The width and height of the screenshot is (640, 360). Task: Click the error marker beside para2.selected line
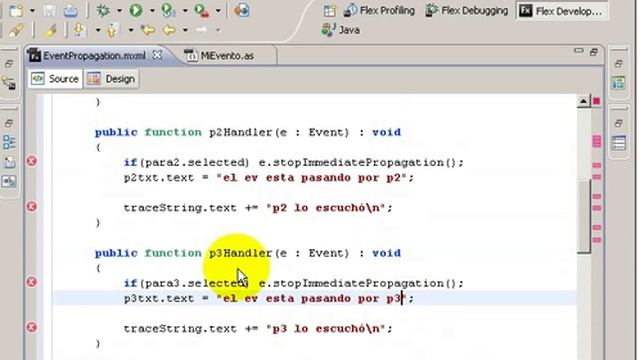coord(31,161)
